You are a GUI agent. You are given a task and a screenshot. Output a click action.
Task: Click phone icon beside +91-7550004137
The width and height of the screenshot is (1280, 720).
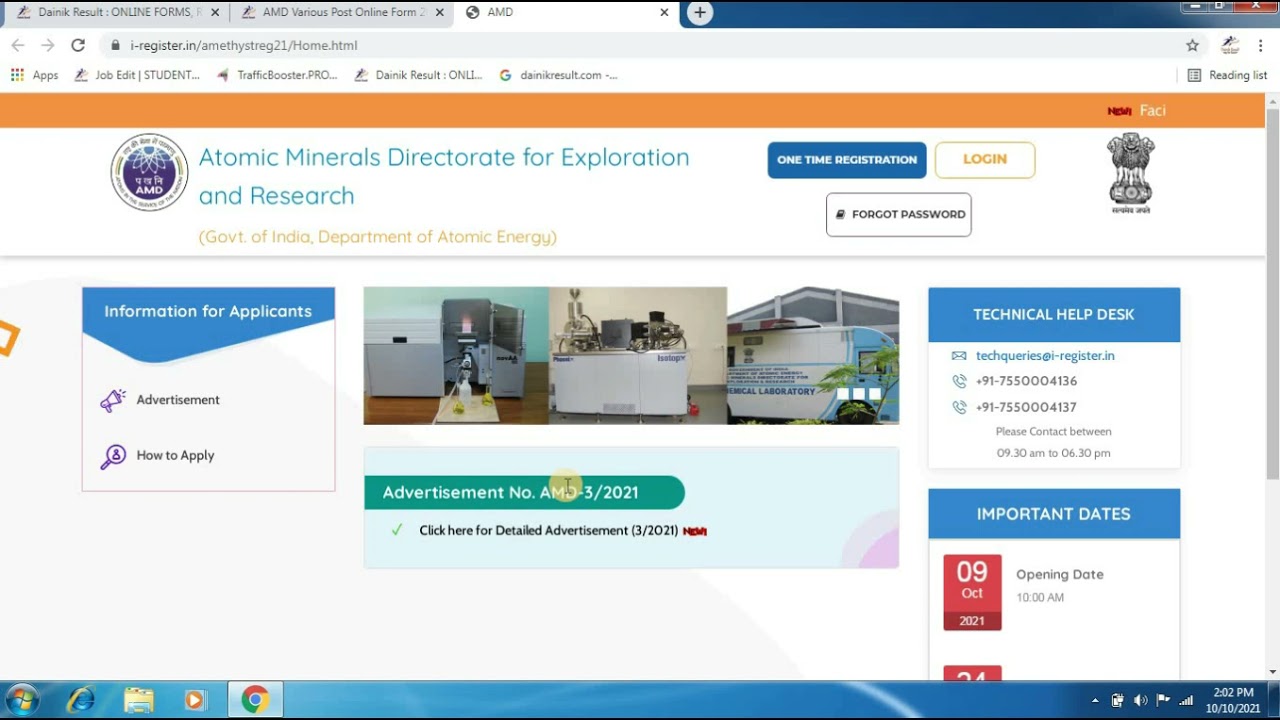959,407
